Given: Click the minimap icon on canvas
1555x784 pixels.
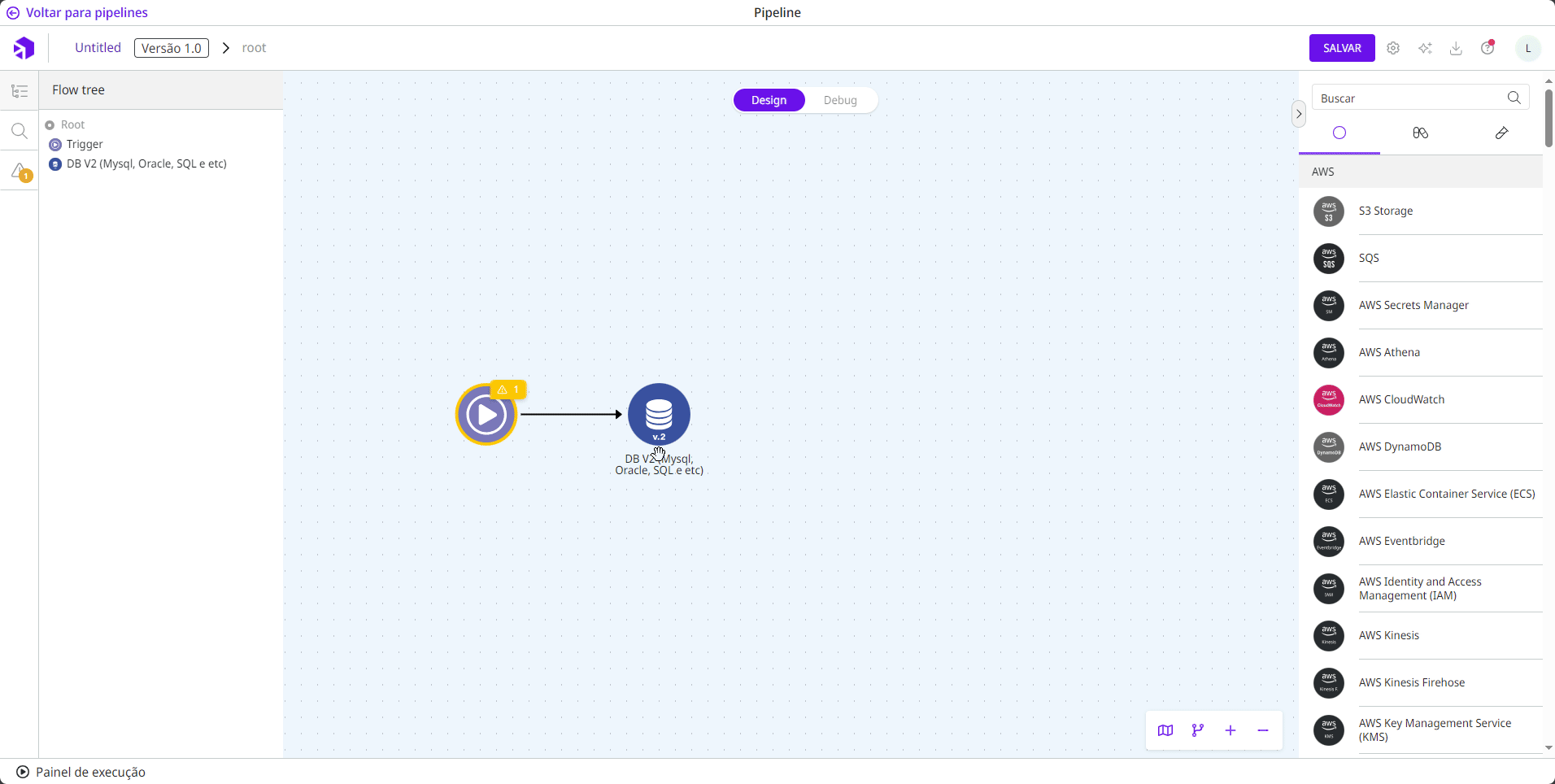Looking at the screenshot, I should coord(1165,730).
